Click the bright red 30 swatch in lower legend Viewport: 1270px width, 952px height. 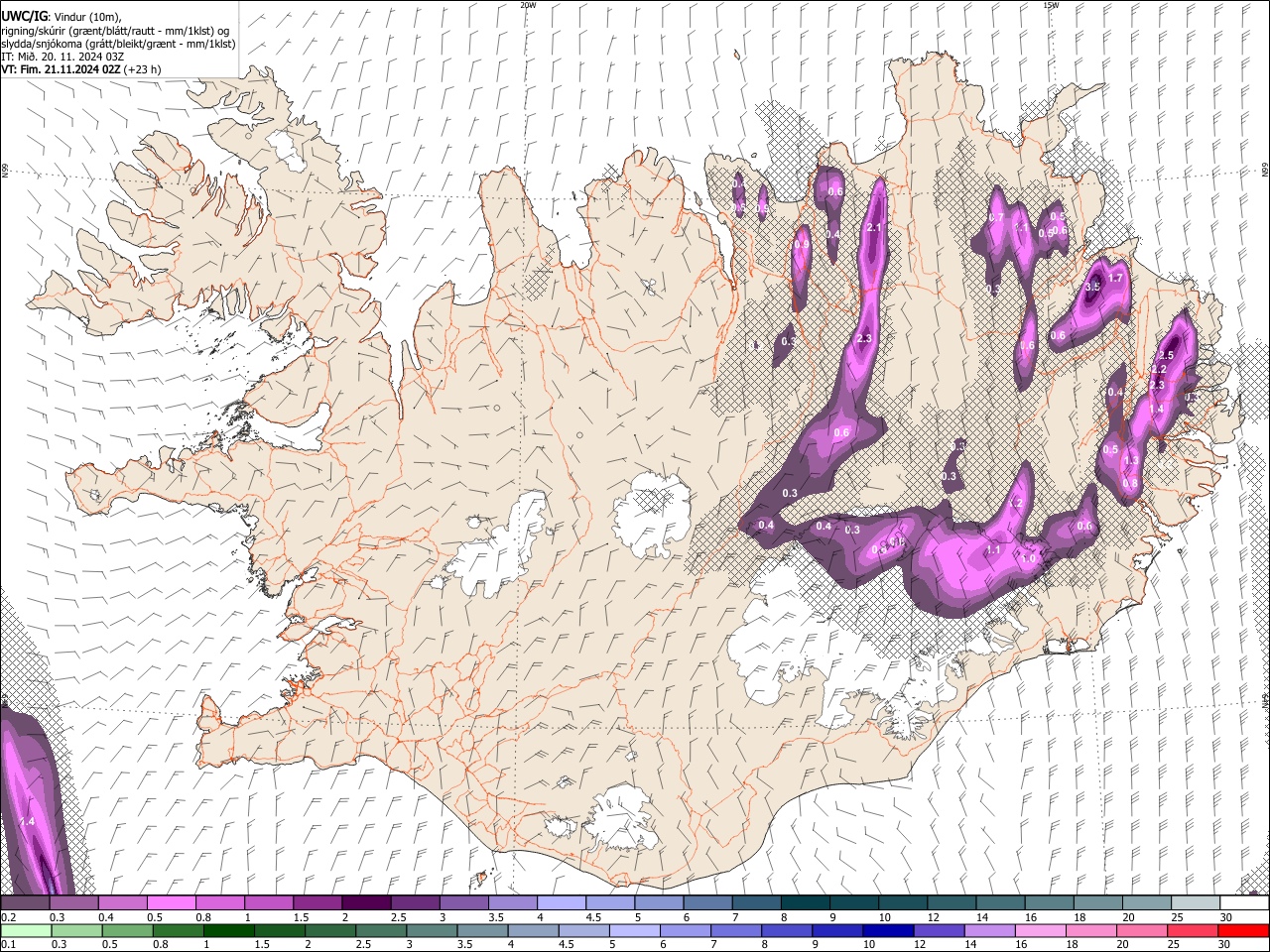1243,931
